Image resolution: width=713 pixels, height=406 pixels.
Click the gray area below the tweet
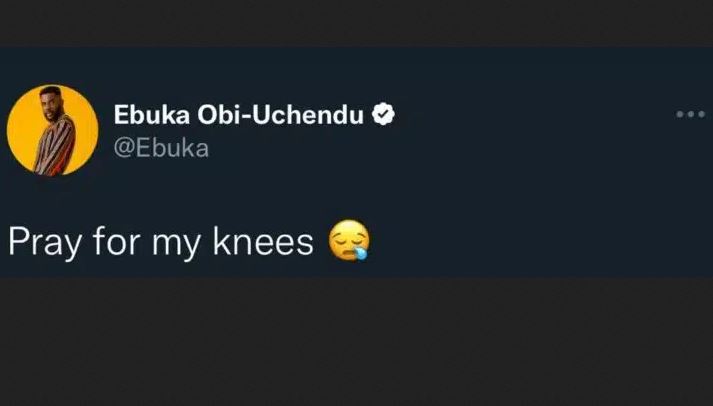click(356, 340)
